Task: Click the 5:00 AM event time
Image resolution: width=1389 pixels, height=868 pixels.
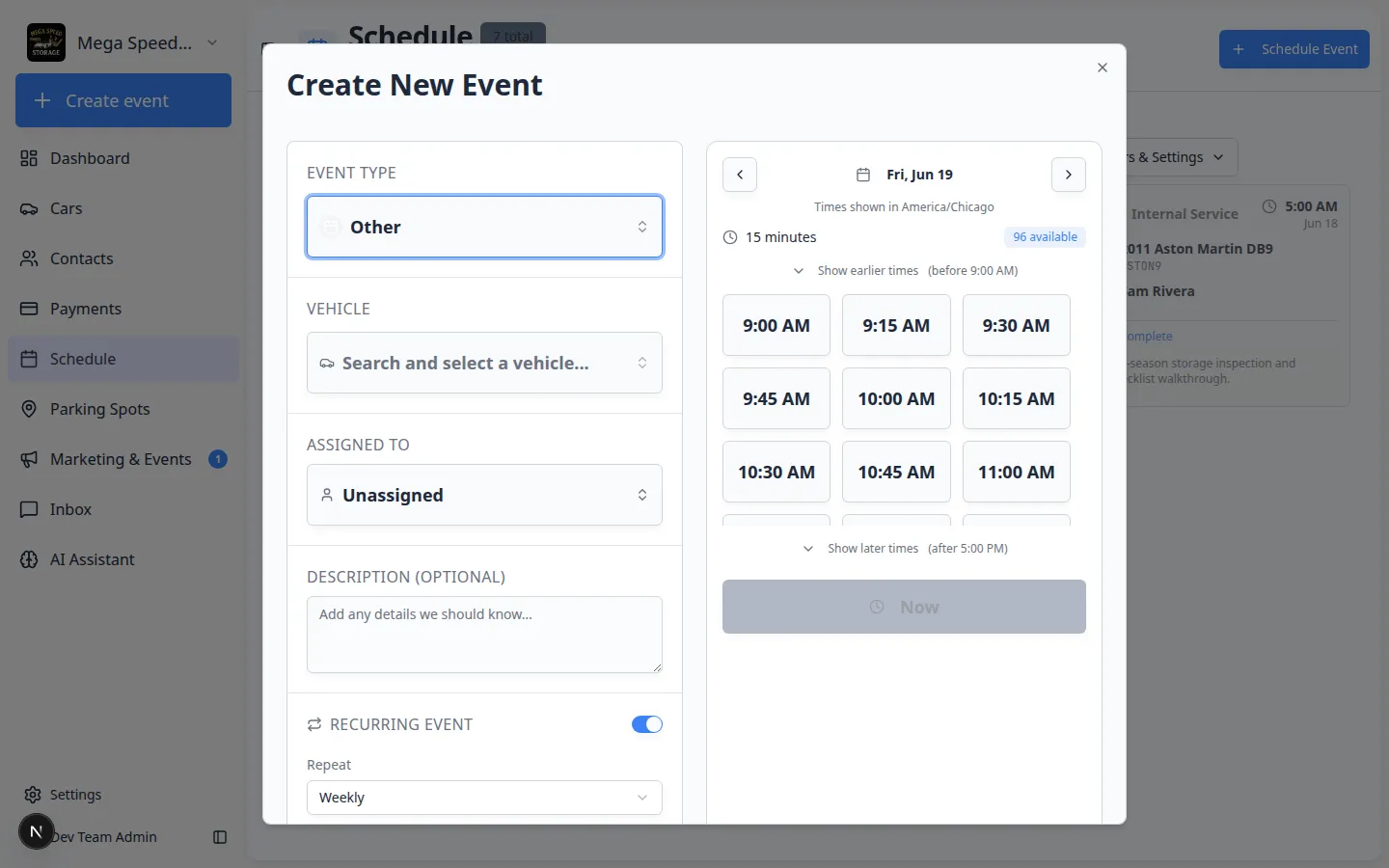Action: [1311, 206]
